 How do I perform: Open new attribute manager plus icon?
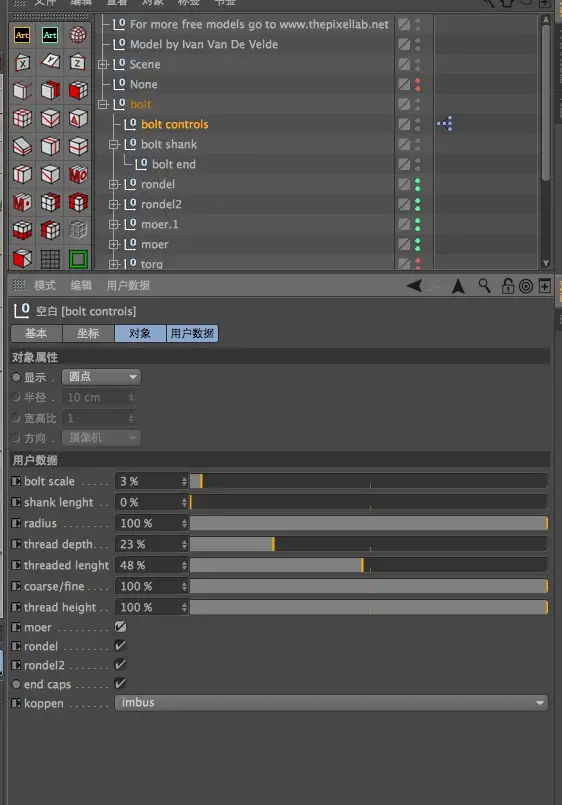(545, 285)
